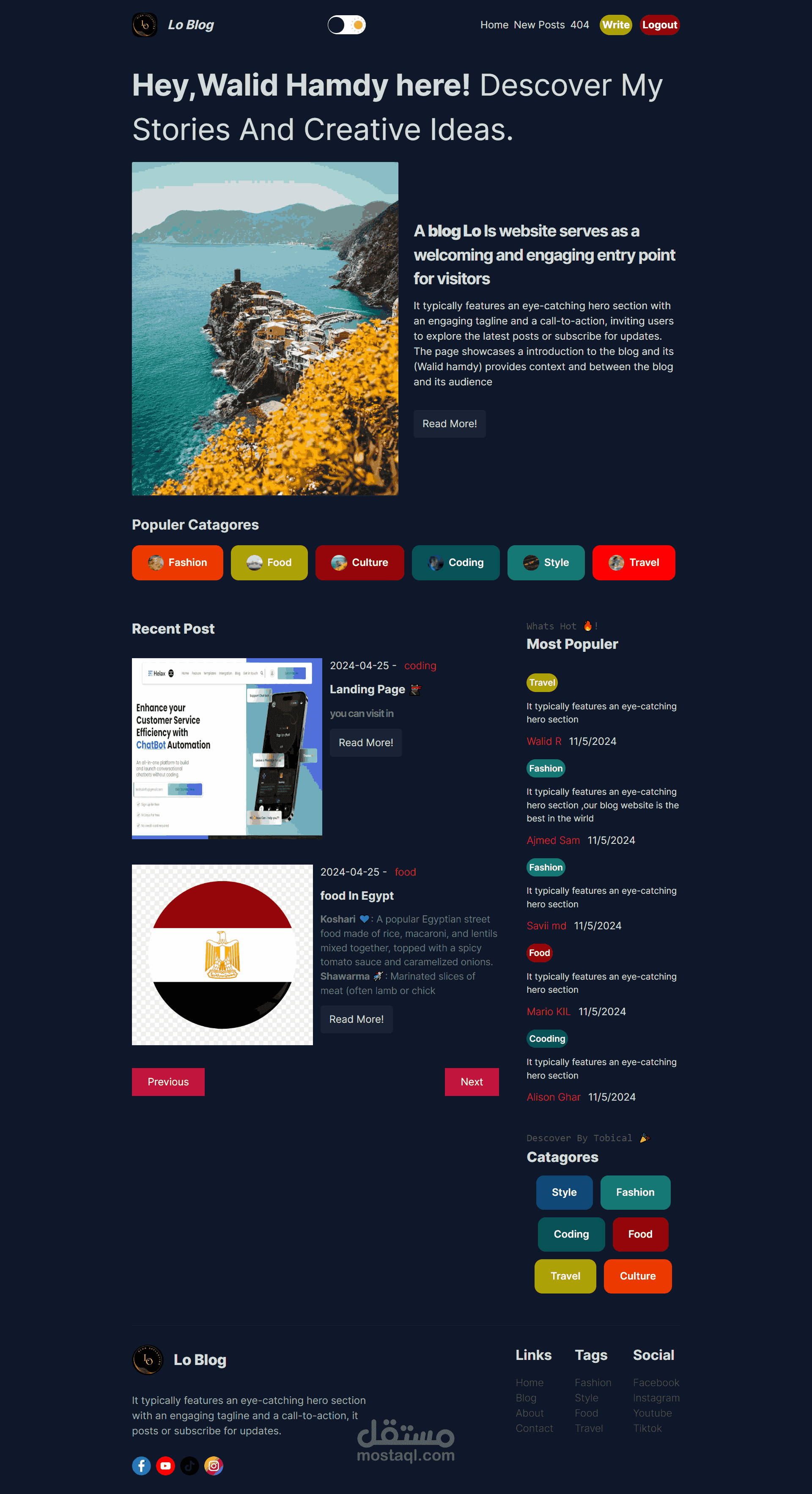Viewport: 812px width, 1494px height.
Task: Click the Coding category icon
Action: pyautogui.click(x=437, y=562)
